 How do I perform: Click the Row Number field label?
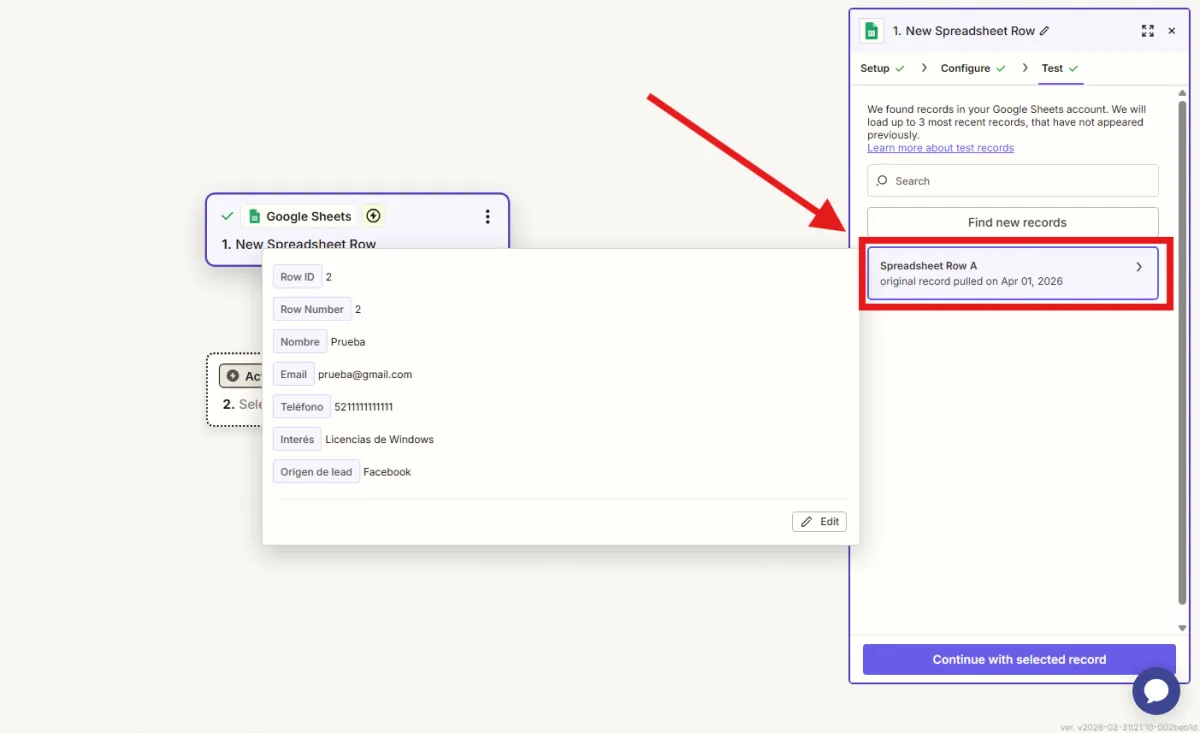click(x=312, y=309)
